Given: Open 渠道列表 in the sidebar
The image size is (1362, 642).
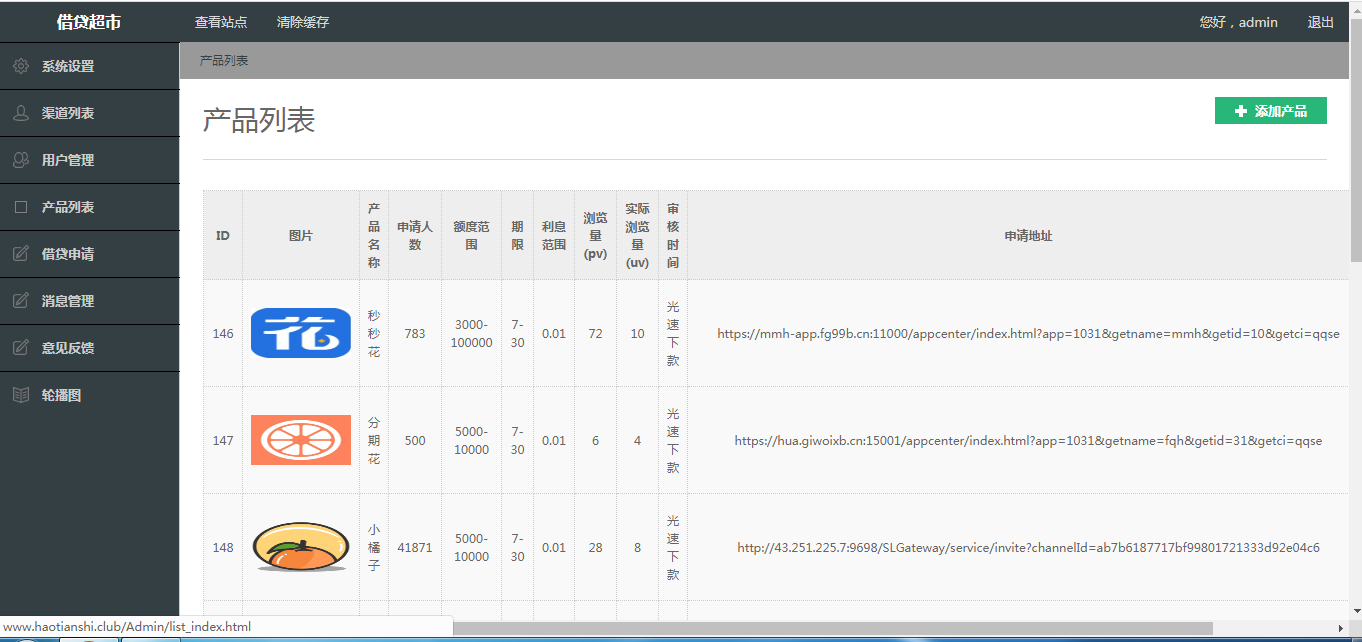Looking at the screenshot, I should coord(90,113).
